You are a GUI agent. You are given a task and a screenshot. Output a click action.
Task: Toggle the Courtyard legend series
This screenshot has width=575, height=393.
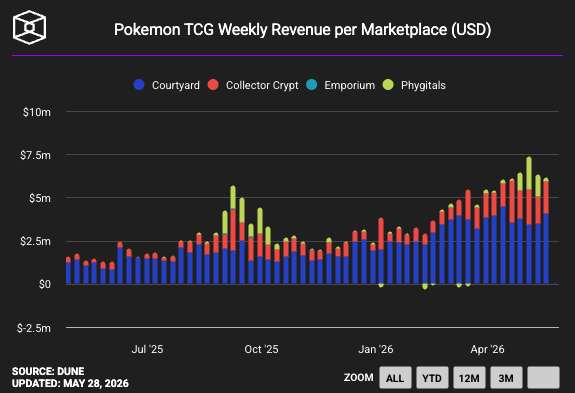pyautogui.click(x=166, y=85)
